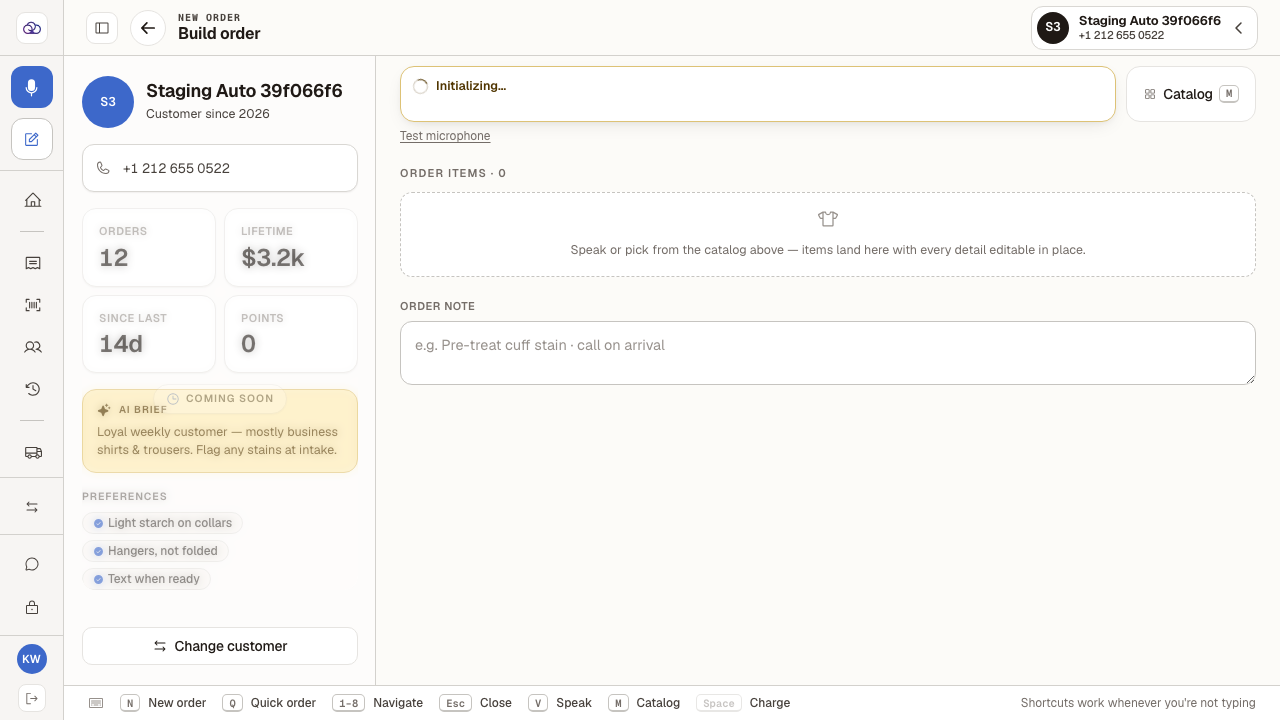Click the Points 0 stat card
This screenshot has height=720, width=1280.
click(x=291, y=334)
